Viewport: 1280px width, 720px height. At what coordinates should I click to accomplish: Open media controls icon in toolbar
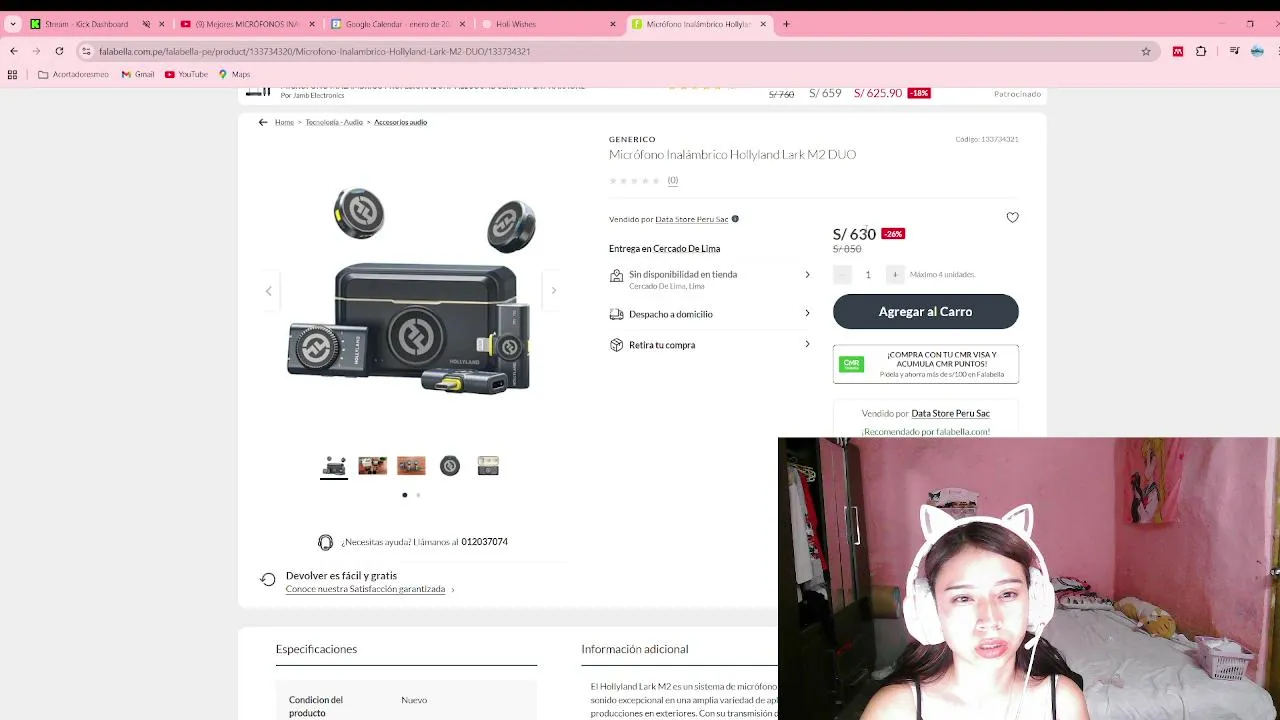[x=1235, y=51]
